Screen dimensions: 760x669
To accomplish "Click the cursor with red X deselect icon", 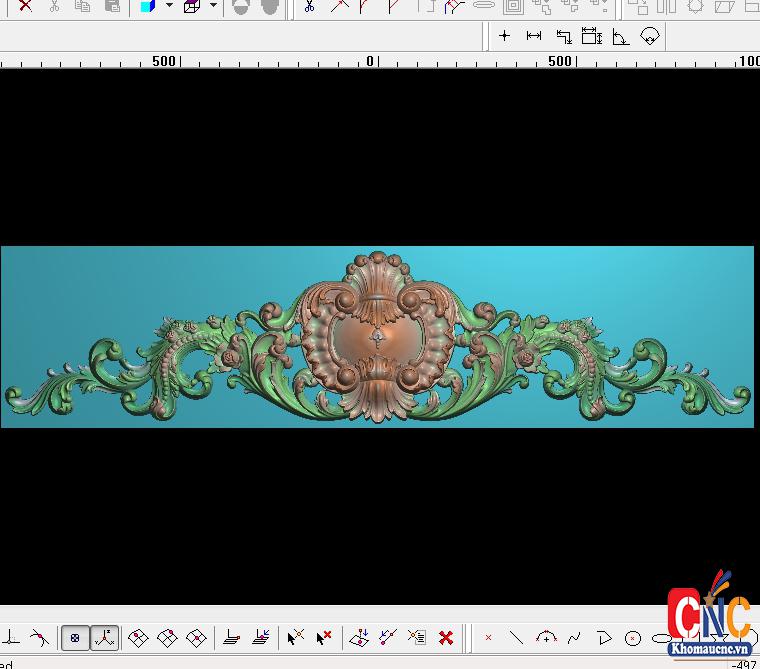I will (324, 637).
